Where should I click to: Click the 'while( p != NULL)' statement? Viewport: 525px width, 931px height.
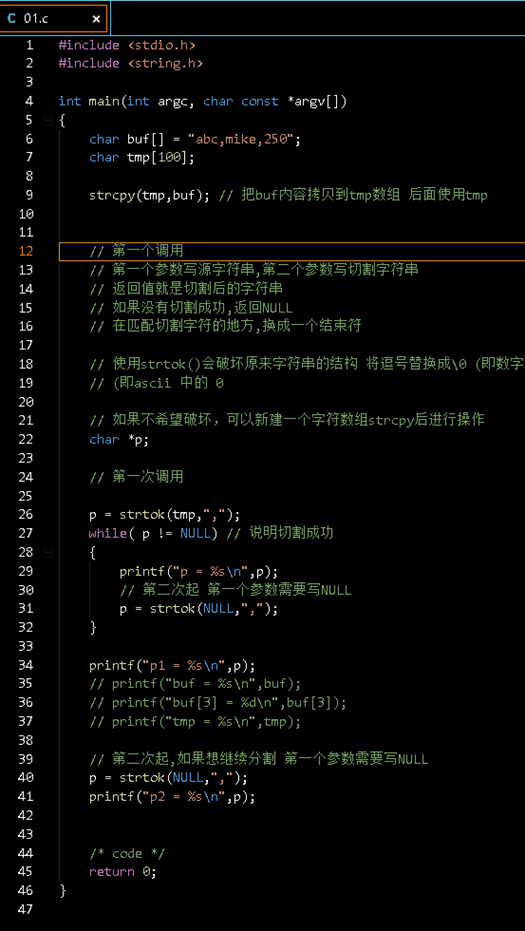(x=154, y=533)
